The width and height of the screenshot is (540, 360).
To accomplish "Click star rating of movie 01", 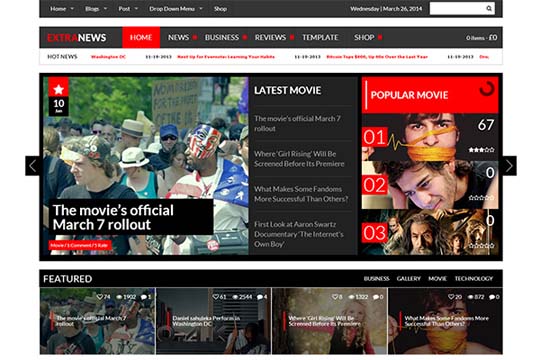I will [x=481, y=150].
